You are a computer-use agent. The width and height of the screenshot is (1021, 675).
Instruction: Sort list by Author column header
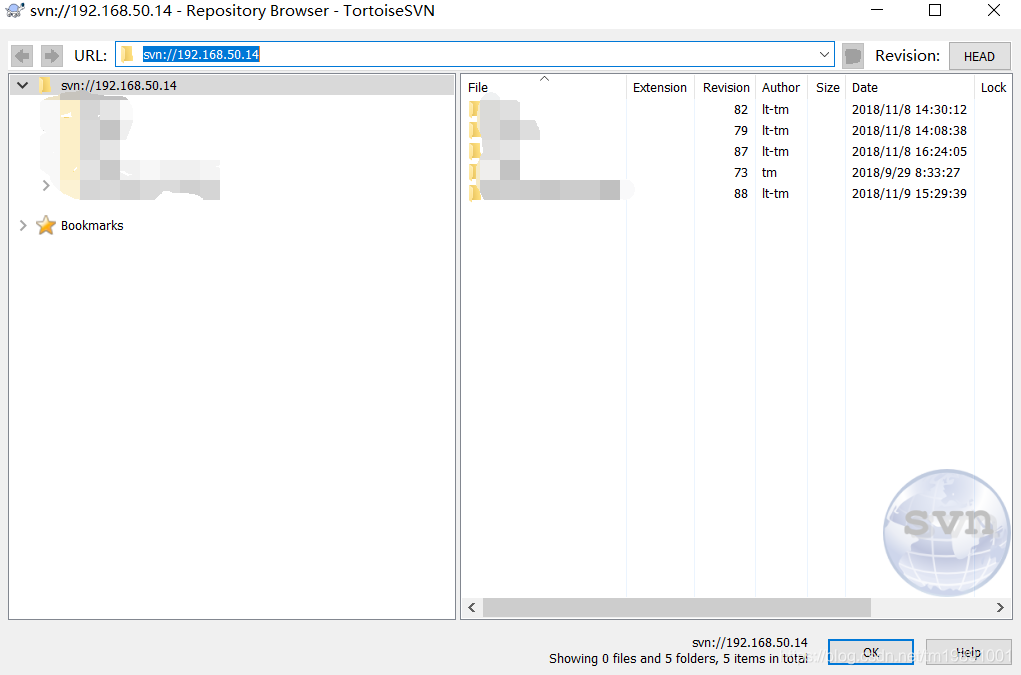pyautogui.click(x=781, y=87)
